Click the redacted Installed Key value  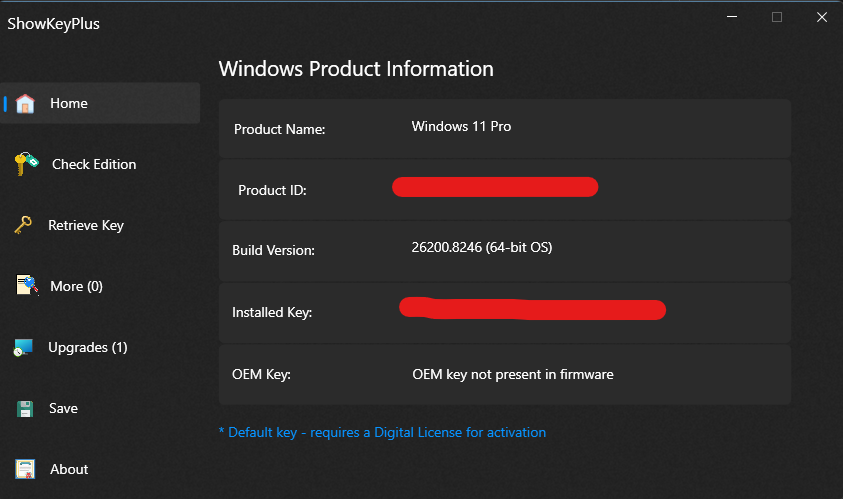(532, 308)
